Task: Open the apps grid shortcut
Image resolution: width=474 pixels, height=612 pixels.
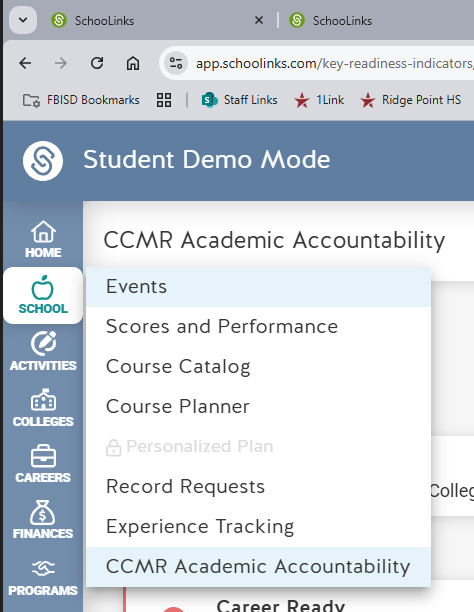Action: (x=164, y=100)
